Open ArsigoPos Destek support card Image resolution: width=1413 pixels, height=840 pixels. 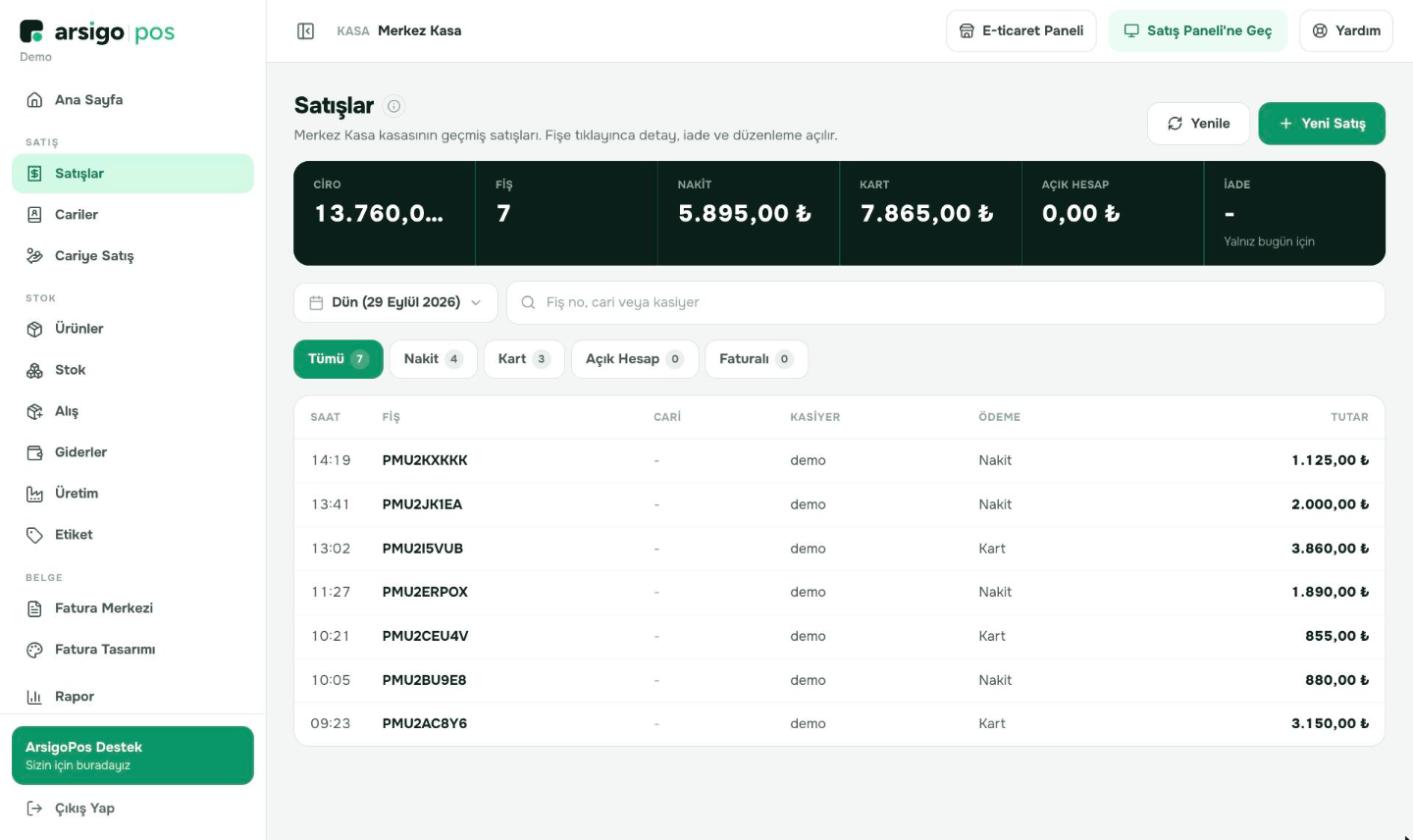pos(133,755)
